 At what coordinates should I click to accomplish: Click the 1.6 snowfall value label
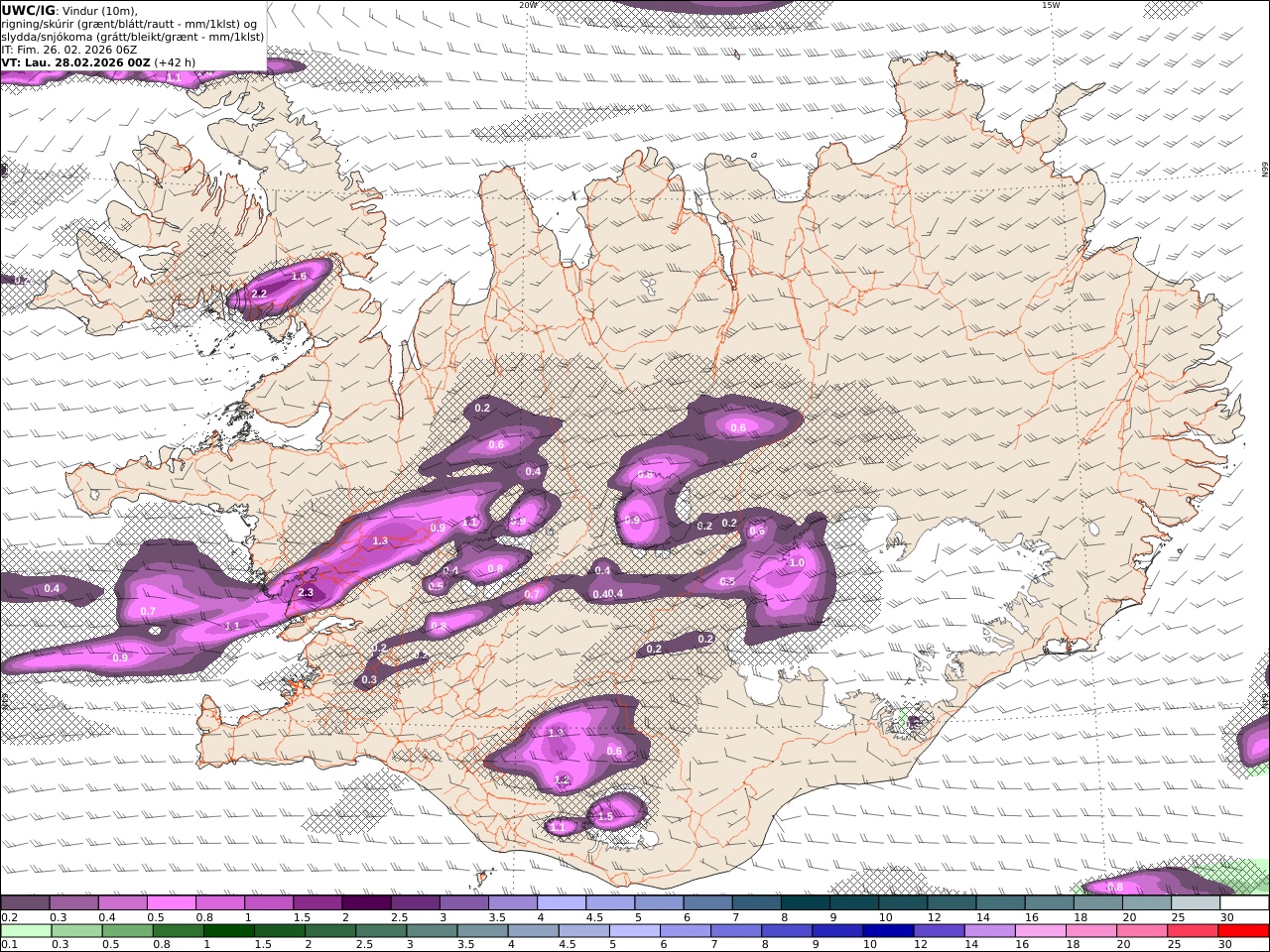point(299,277)
